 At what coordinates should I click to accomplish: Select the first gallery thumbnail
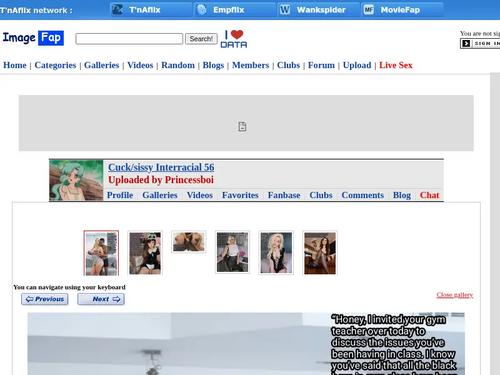pos(101,253)
